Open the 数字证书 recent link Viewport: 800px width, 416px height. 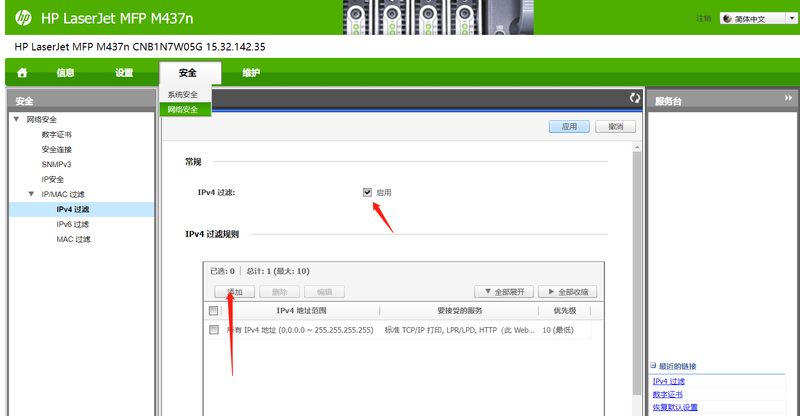667,395
